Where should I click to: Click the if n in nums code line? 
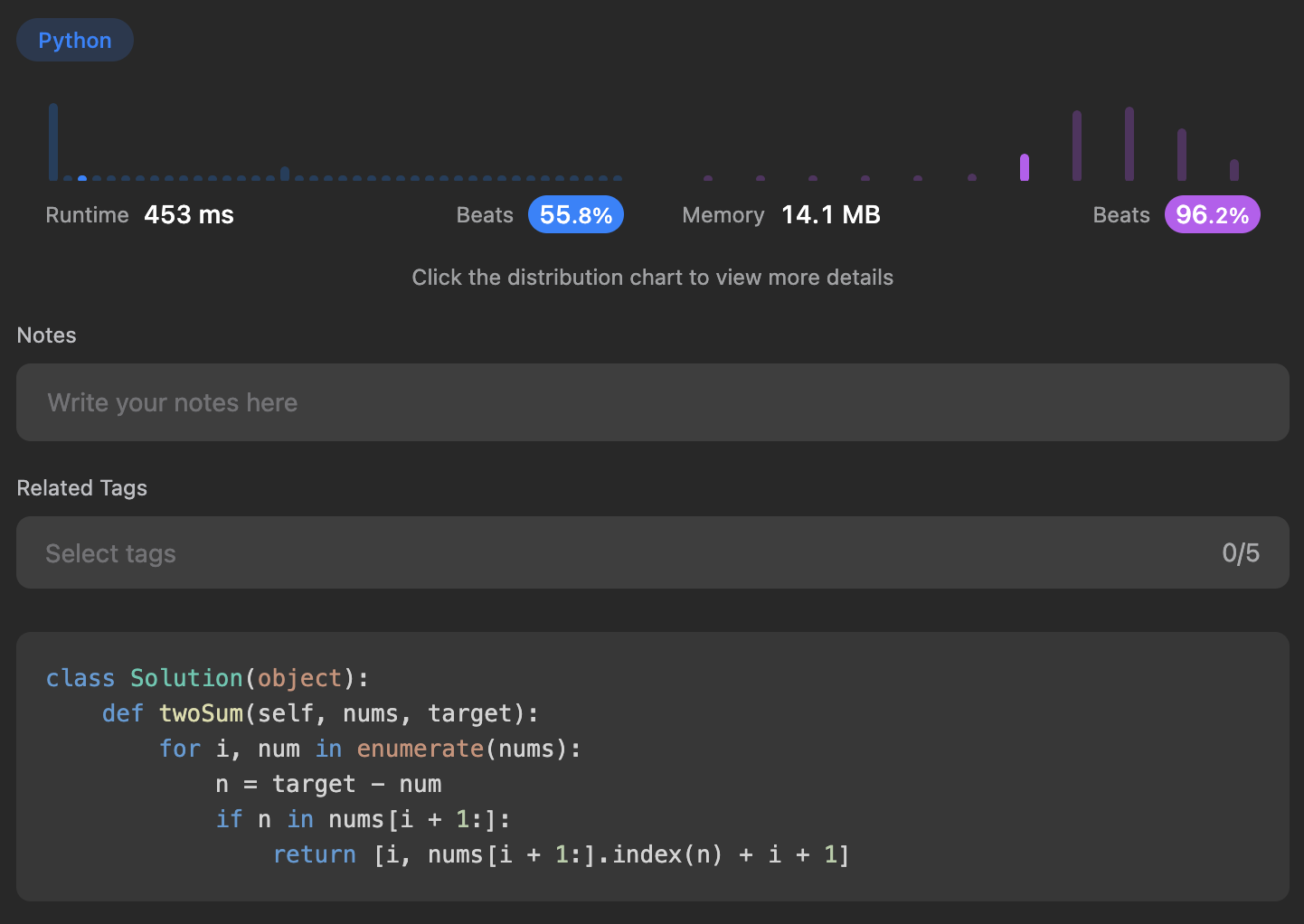point(364,819)
